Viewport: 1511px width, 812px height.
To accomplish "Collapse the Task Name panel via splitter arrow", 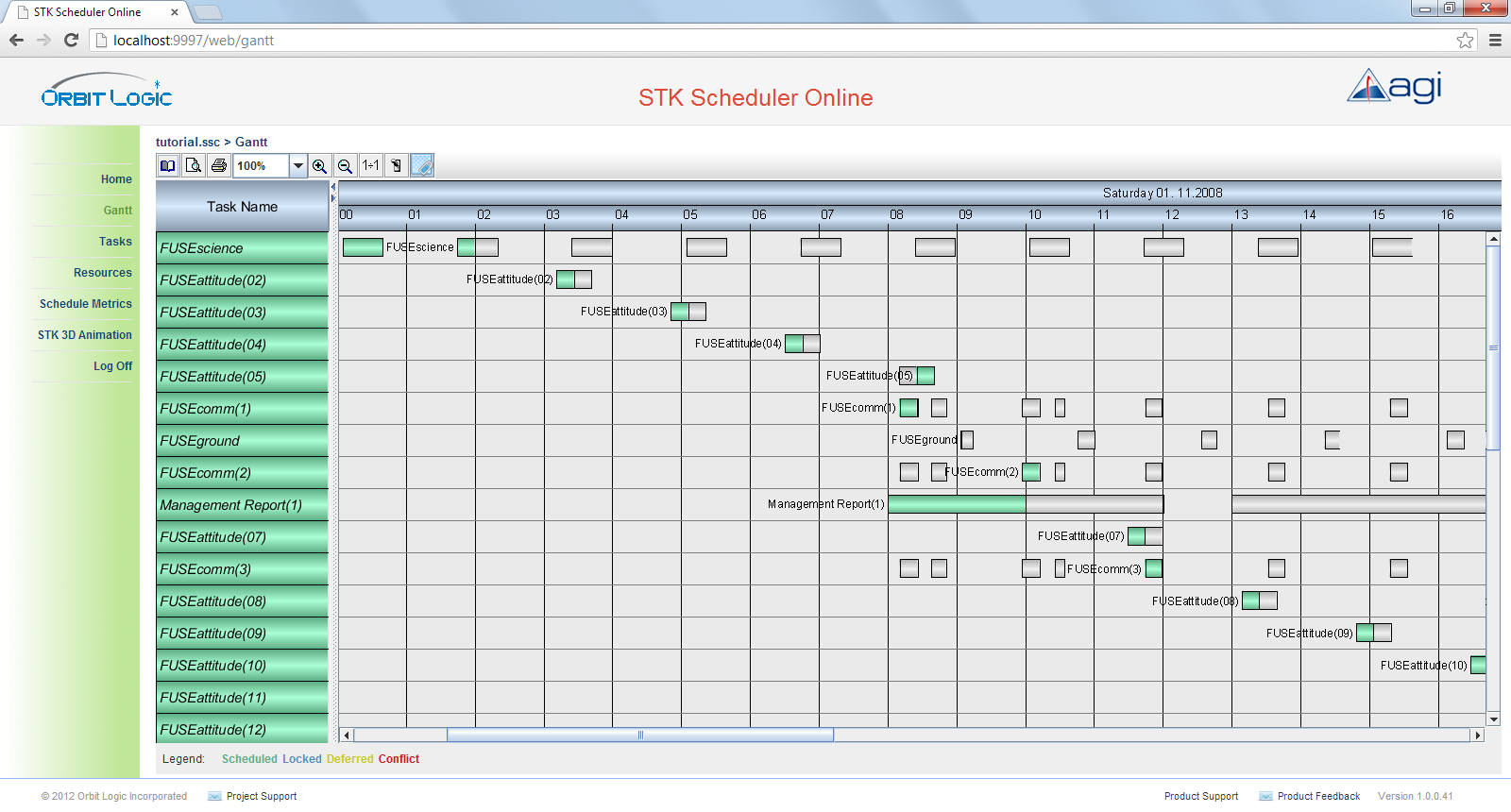I will [332, 188].
